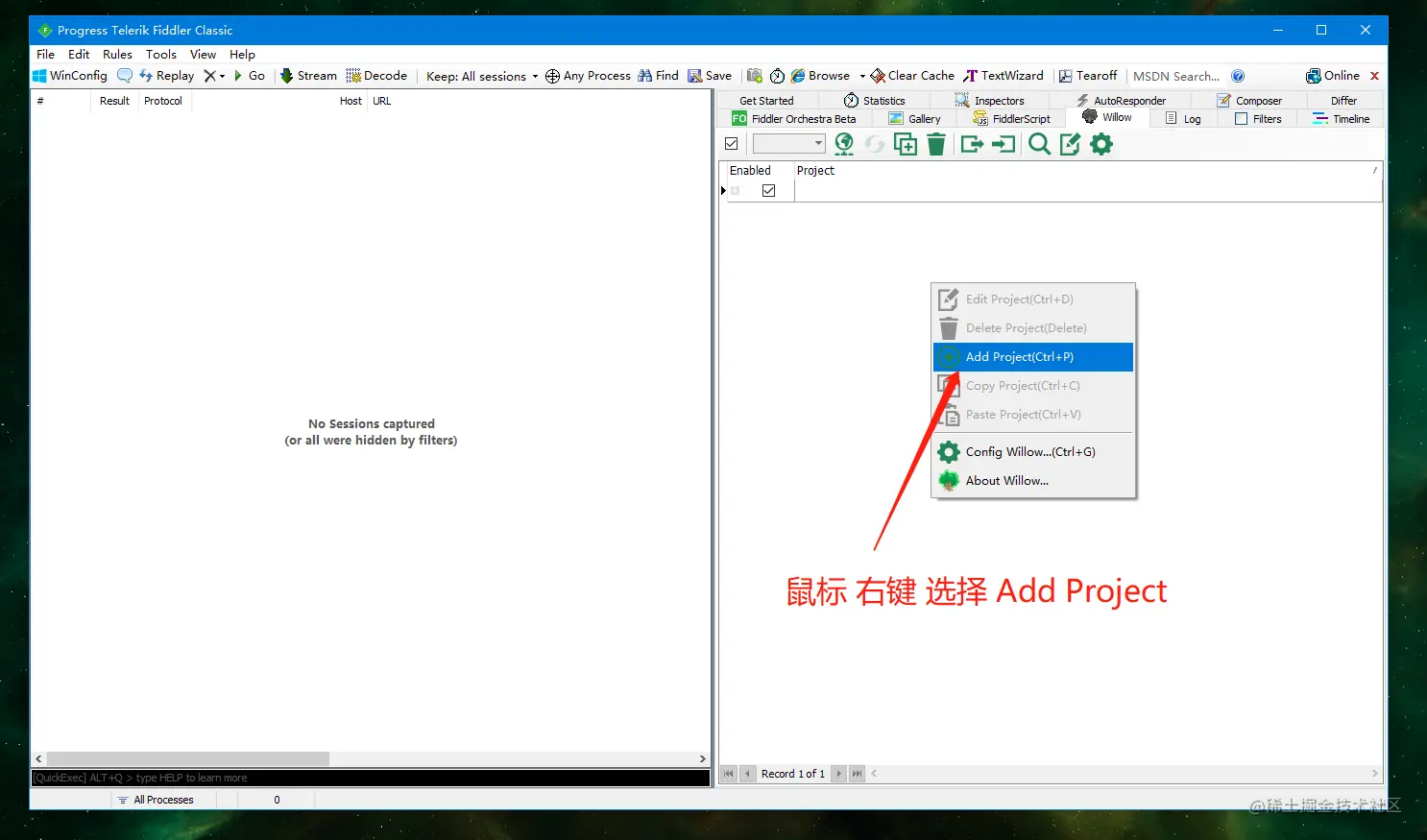1427x840 pixels.
Task: Expand the project row plus sign
Action: coord(736,191)
